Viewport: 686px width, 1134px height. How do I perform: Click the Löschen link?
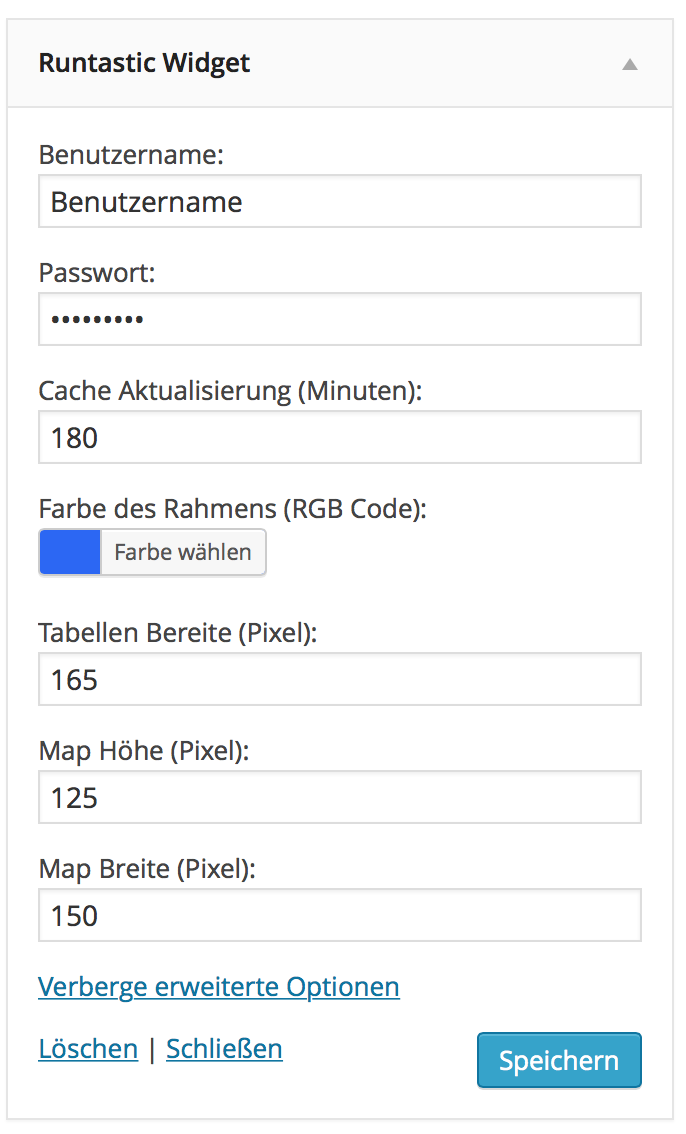[88, 1048]
